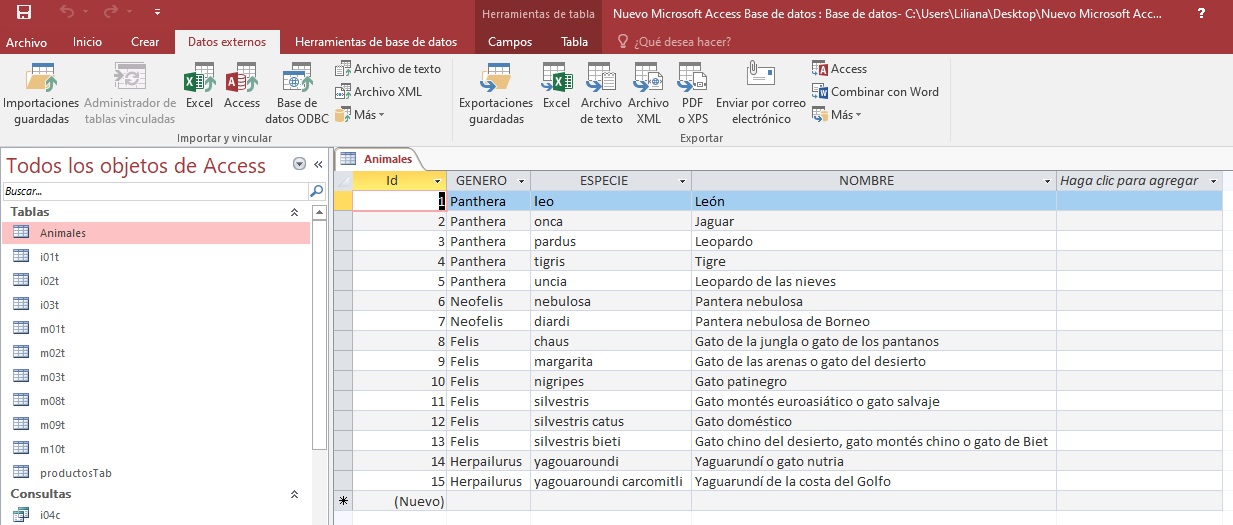
Task: Click cell Gato doméstico
Action: pos(874,421)
